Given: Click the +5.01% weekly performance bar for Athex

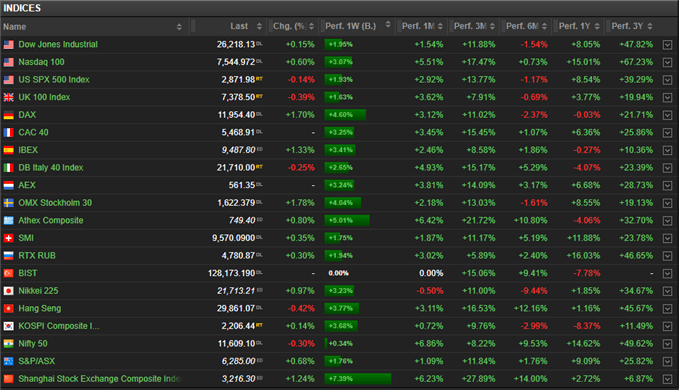Looking at the screenshot, I should pyautogui.click(x=347, y=220).
